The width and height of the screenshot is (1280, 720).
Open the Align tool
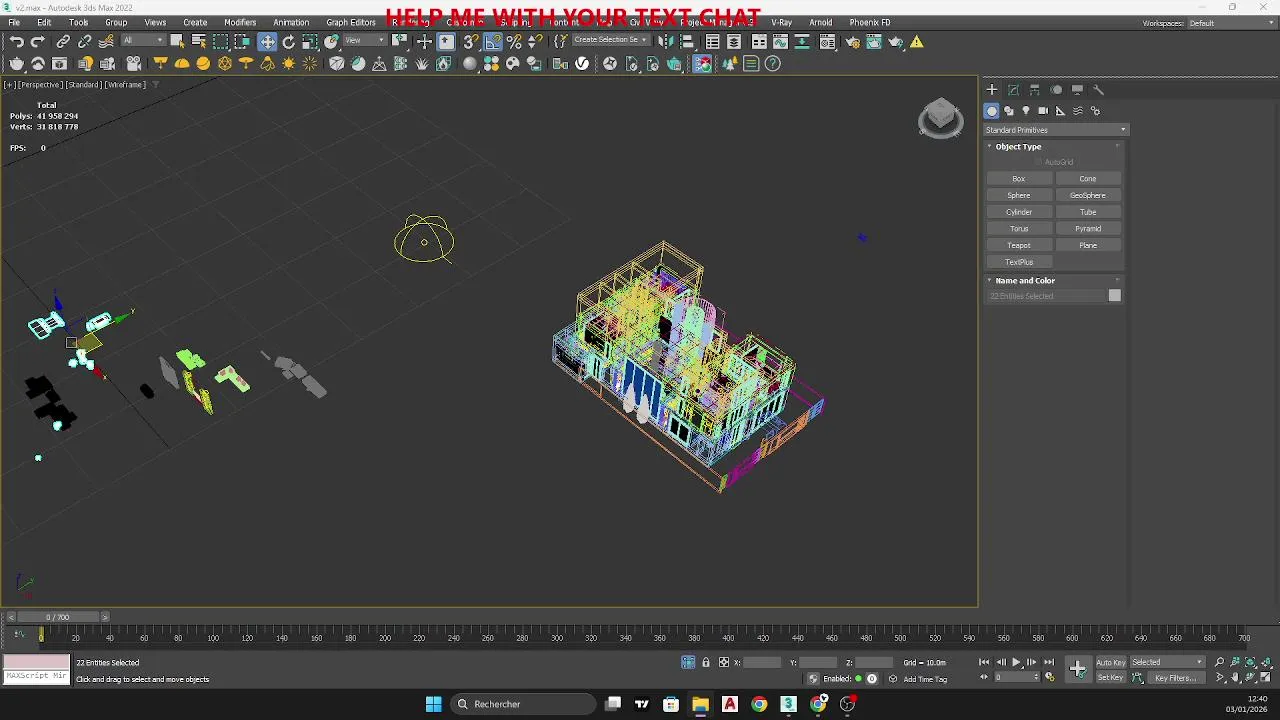pos(687,41)
